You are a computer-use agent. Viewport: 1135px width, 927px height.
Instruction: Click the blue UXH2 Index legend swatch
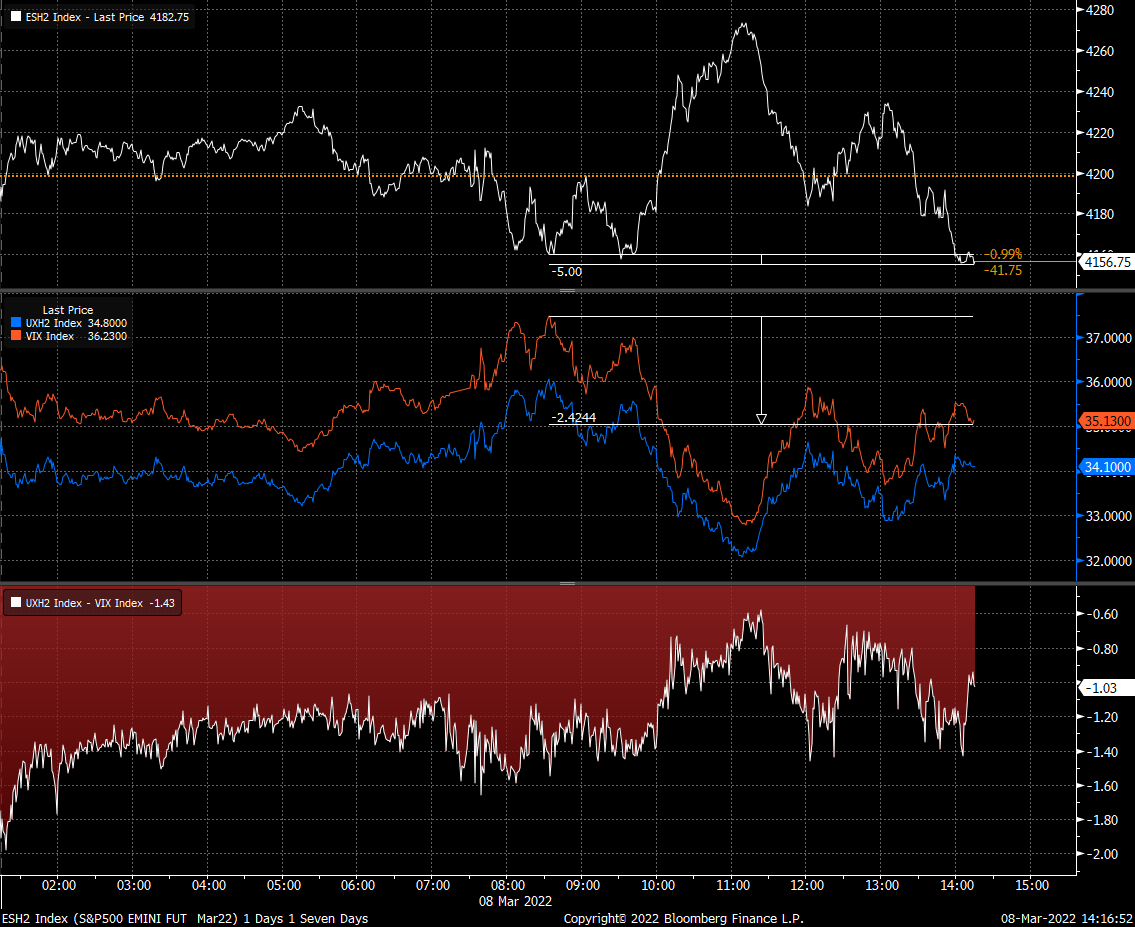[16, 323]
